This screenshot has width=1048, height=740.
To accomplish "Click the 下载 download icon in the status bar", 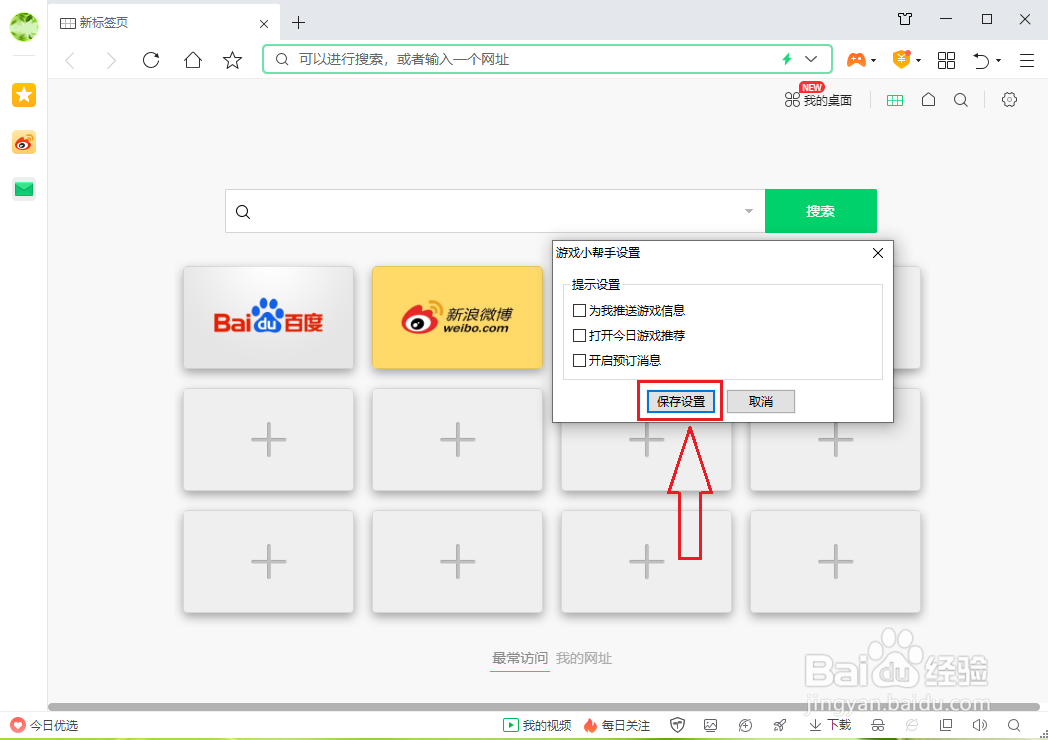I will coord(829,725).
